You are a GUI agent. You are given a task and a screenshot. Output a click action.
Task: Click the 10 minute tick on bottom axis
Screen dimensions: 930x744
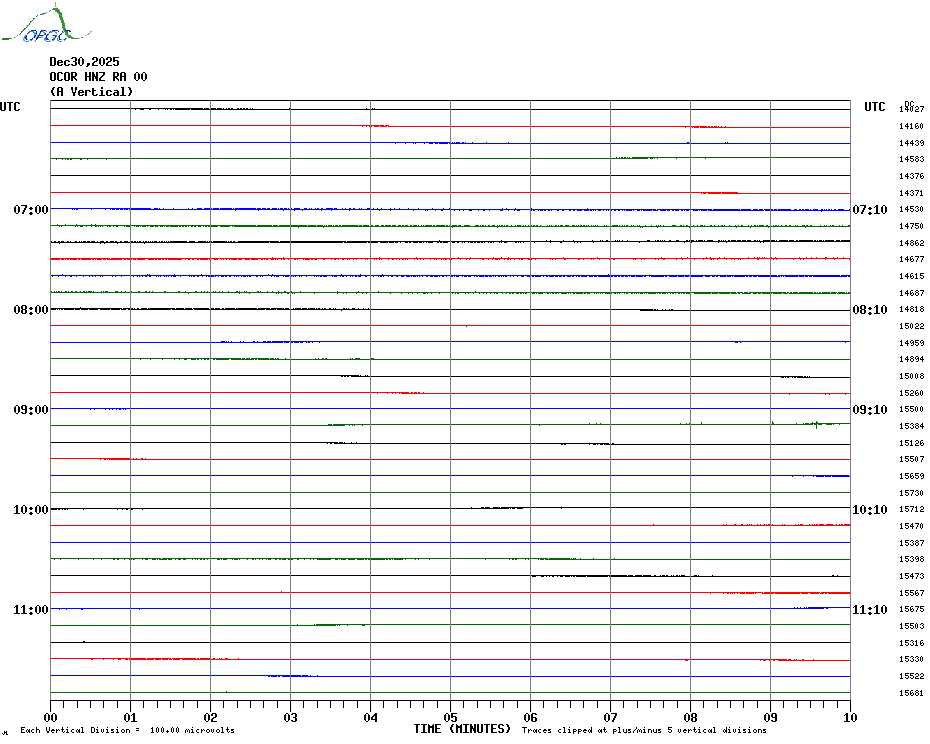pos(849,717)
